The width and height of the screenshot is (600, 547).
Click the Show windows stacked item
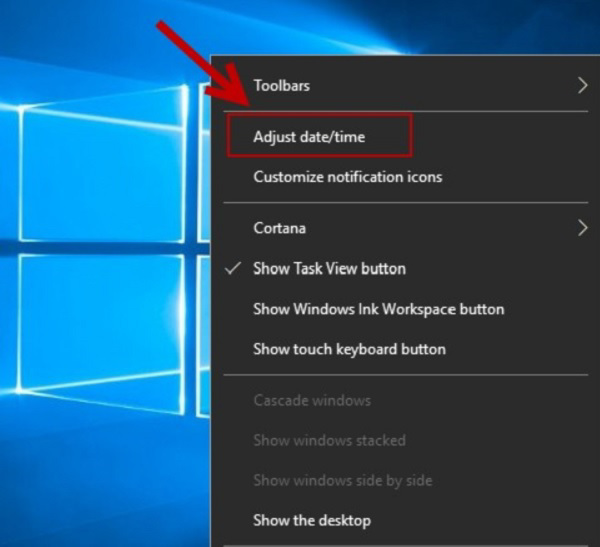point(329,440)
